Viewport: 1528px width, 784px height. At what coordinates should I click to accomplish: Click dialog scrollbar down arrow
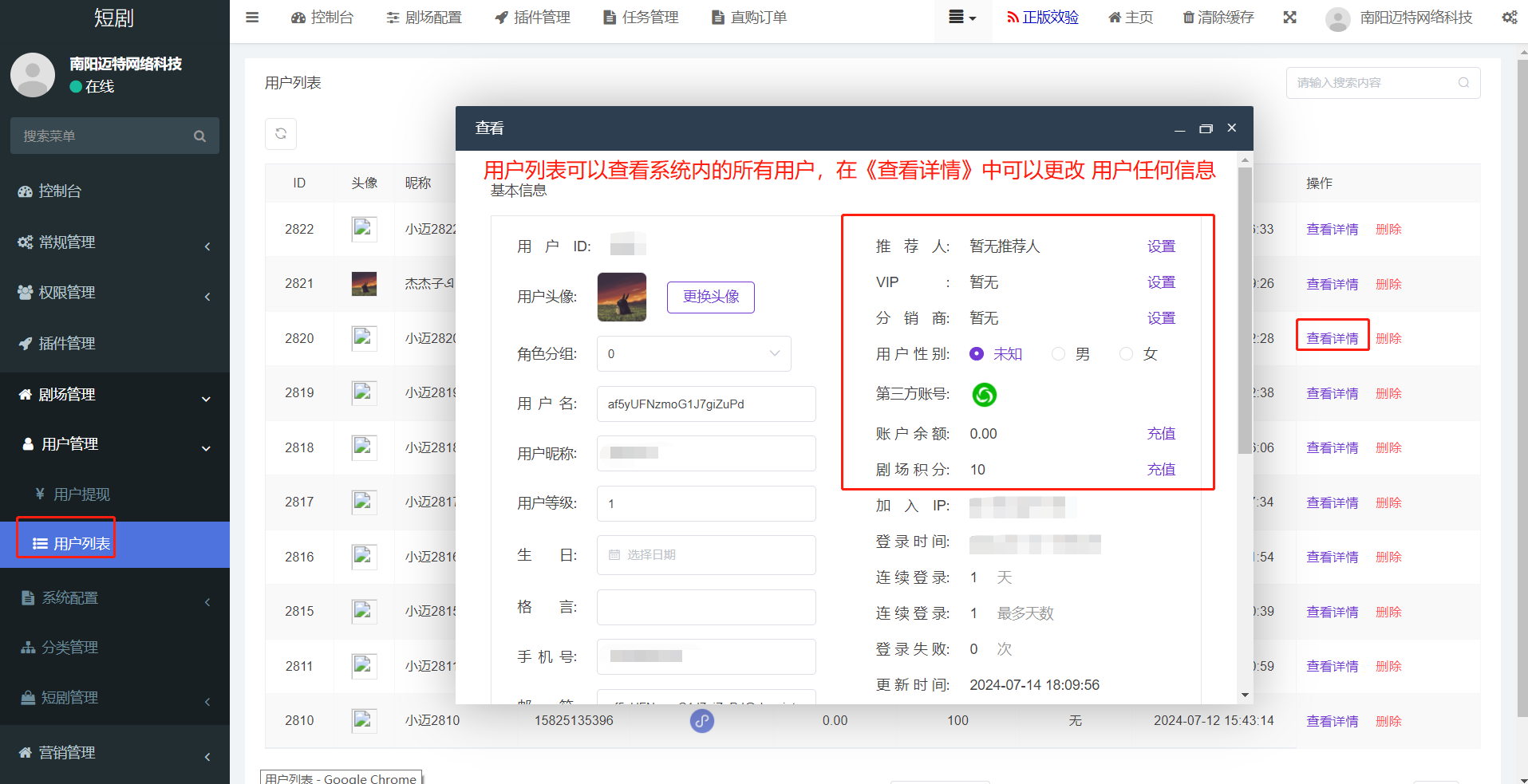point(1245,695)
